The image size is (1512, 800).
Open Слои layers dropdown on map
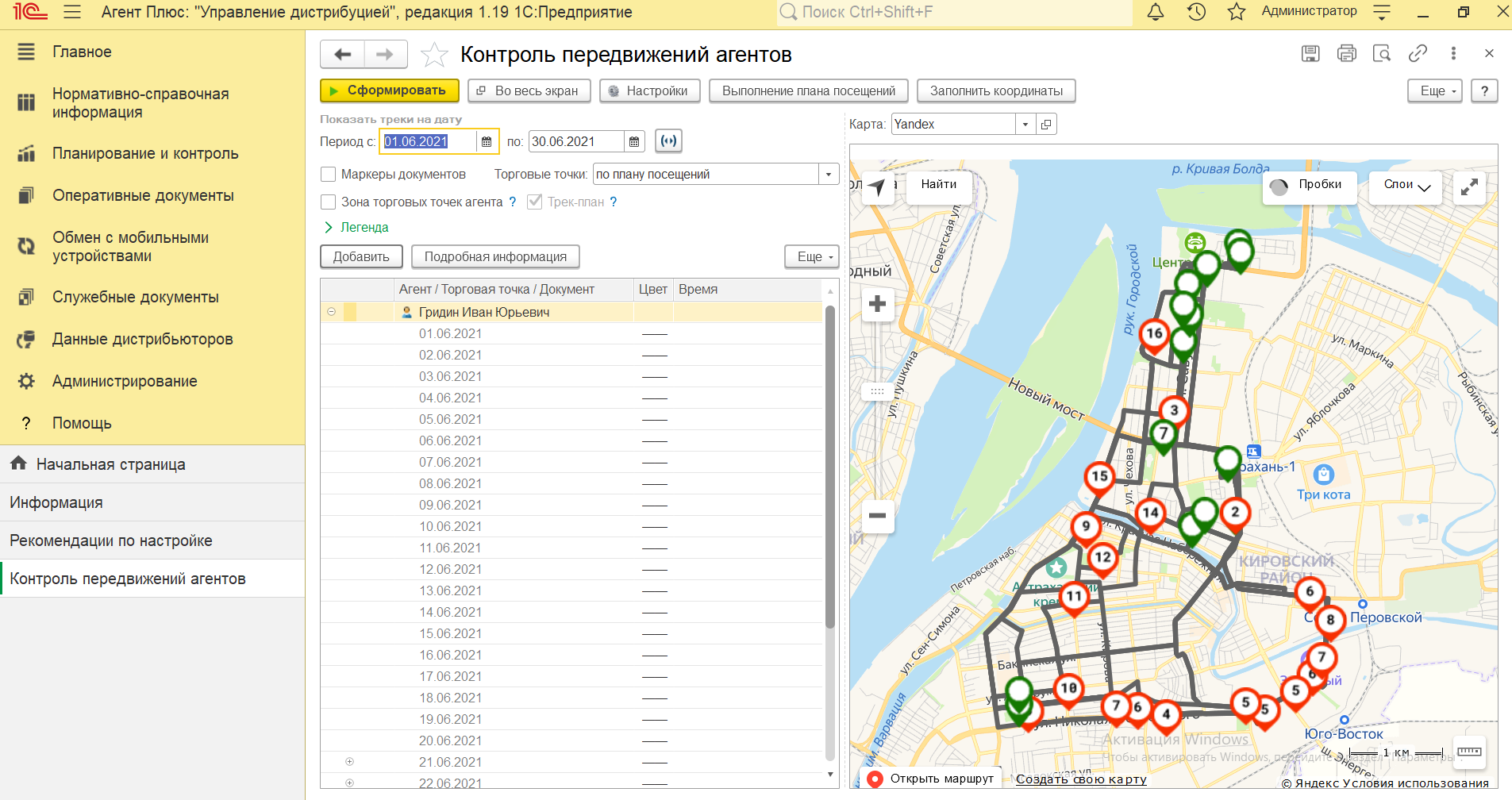point(1406,188)
